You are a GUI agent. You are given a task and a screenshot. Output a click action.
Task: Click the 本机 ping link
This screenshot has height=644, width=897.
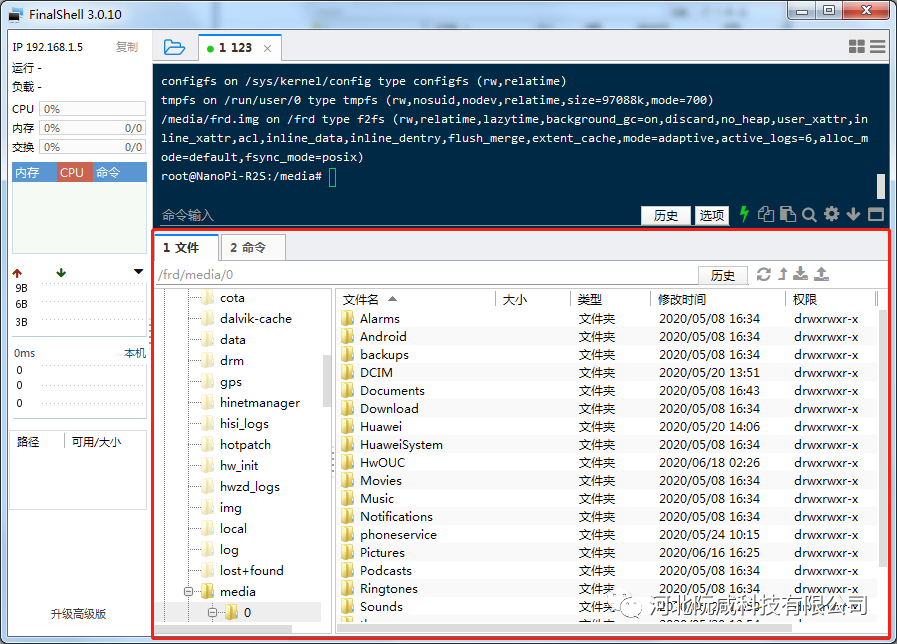click(134, 353)
